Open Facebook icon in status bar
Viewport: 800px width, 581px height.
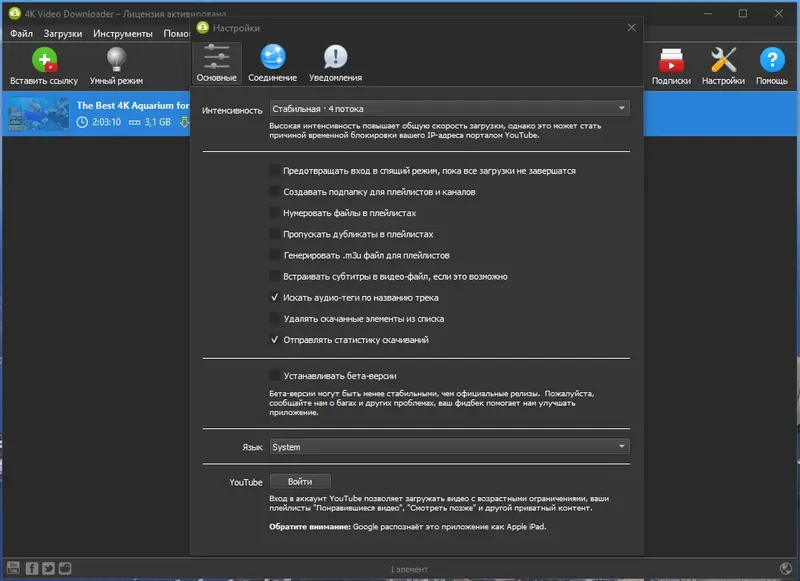point(32,568)
